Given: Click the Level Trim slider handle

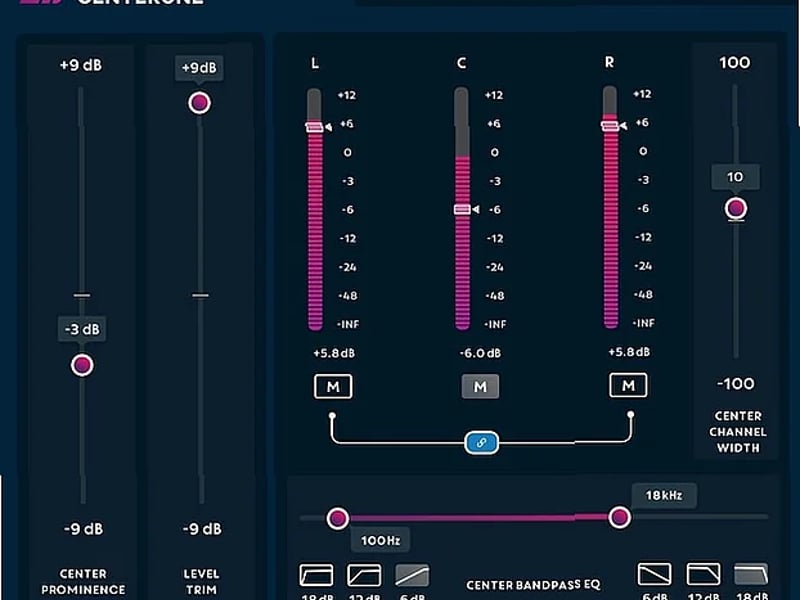Looking at the screenshot, I should coord(201,101).
